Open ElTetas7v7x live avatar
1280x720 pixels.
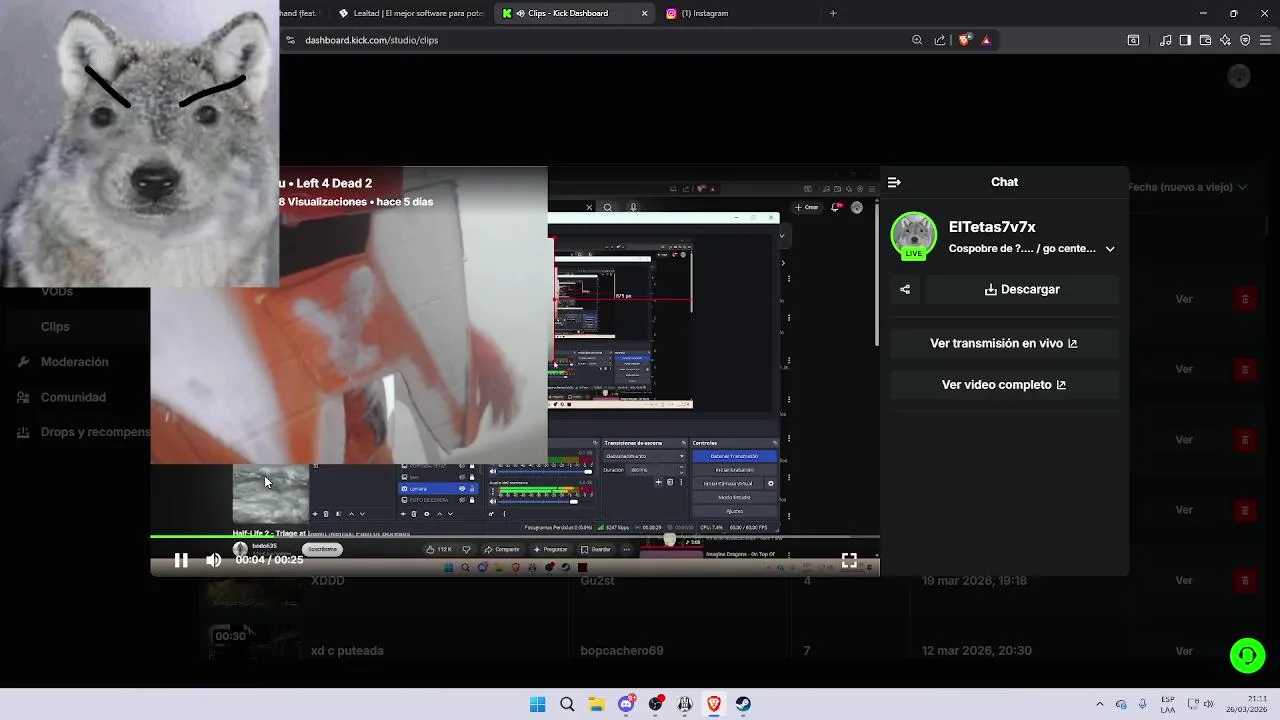coord(914,235)
